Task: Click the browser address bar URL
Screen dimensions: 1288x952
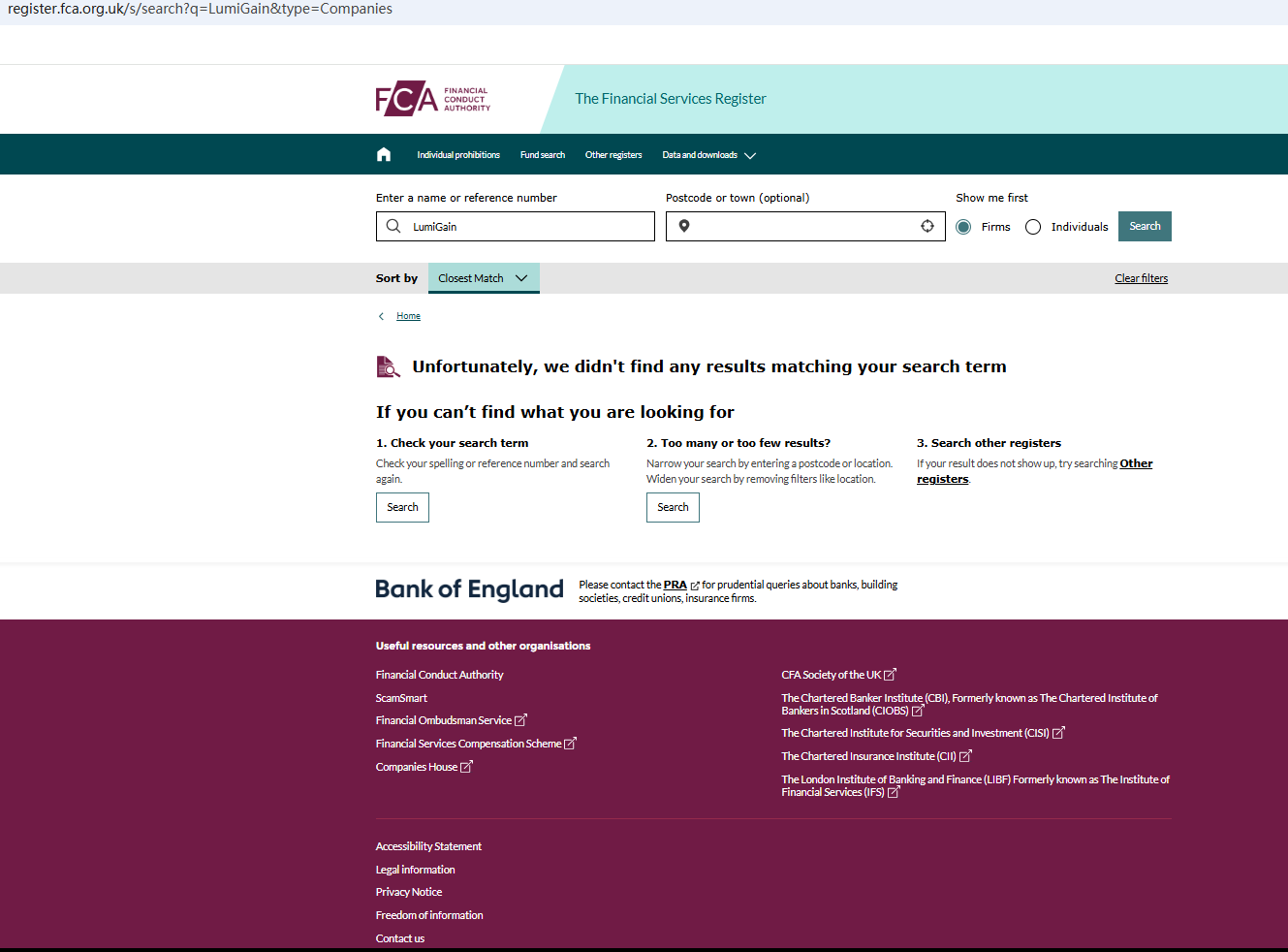Action: [201, 9]
